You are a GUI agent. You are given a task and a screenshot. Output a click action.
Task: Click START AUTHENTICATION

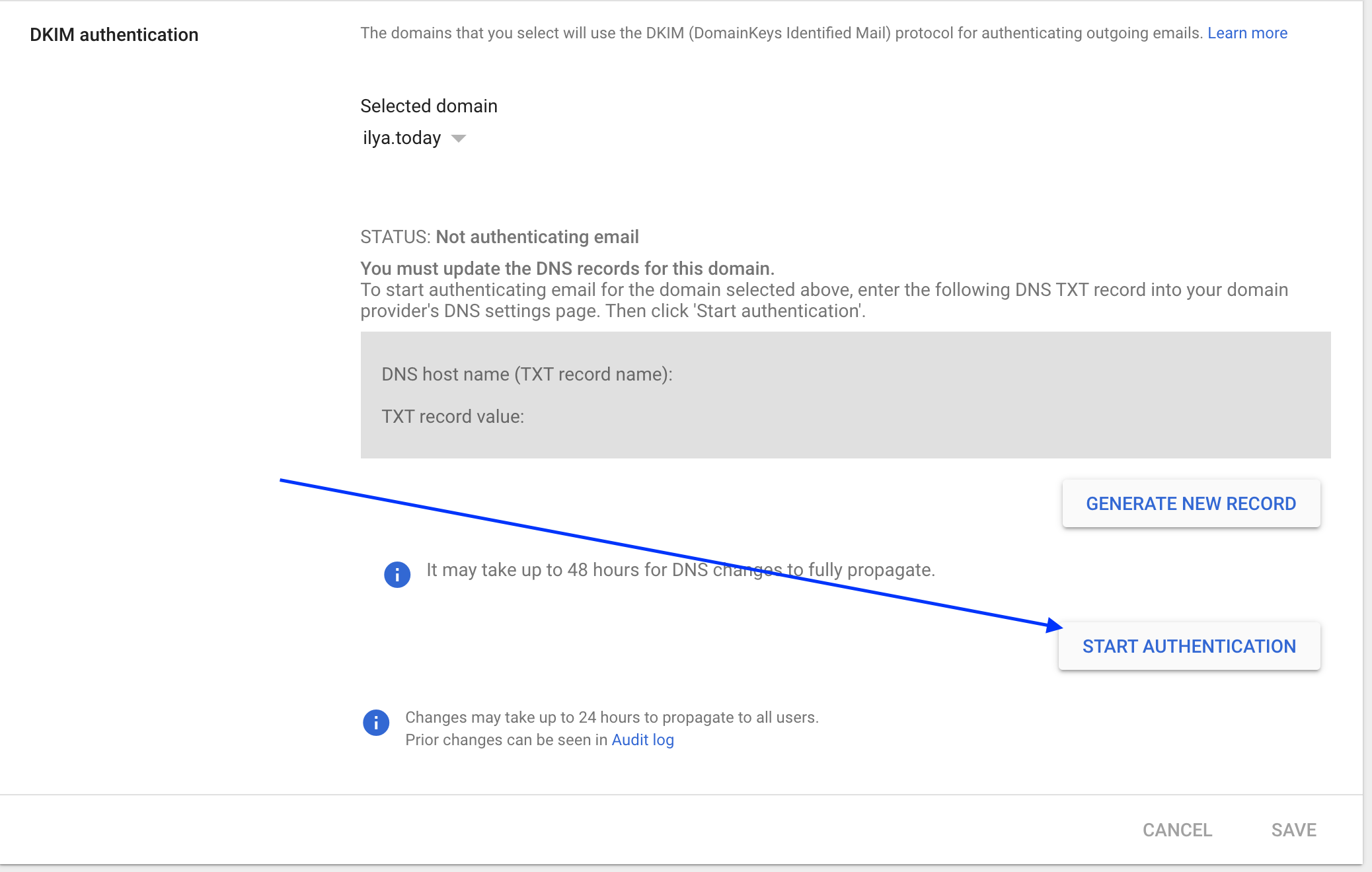pos(1188,646)
